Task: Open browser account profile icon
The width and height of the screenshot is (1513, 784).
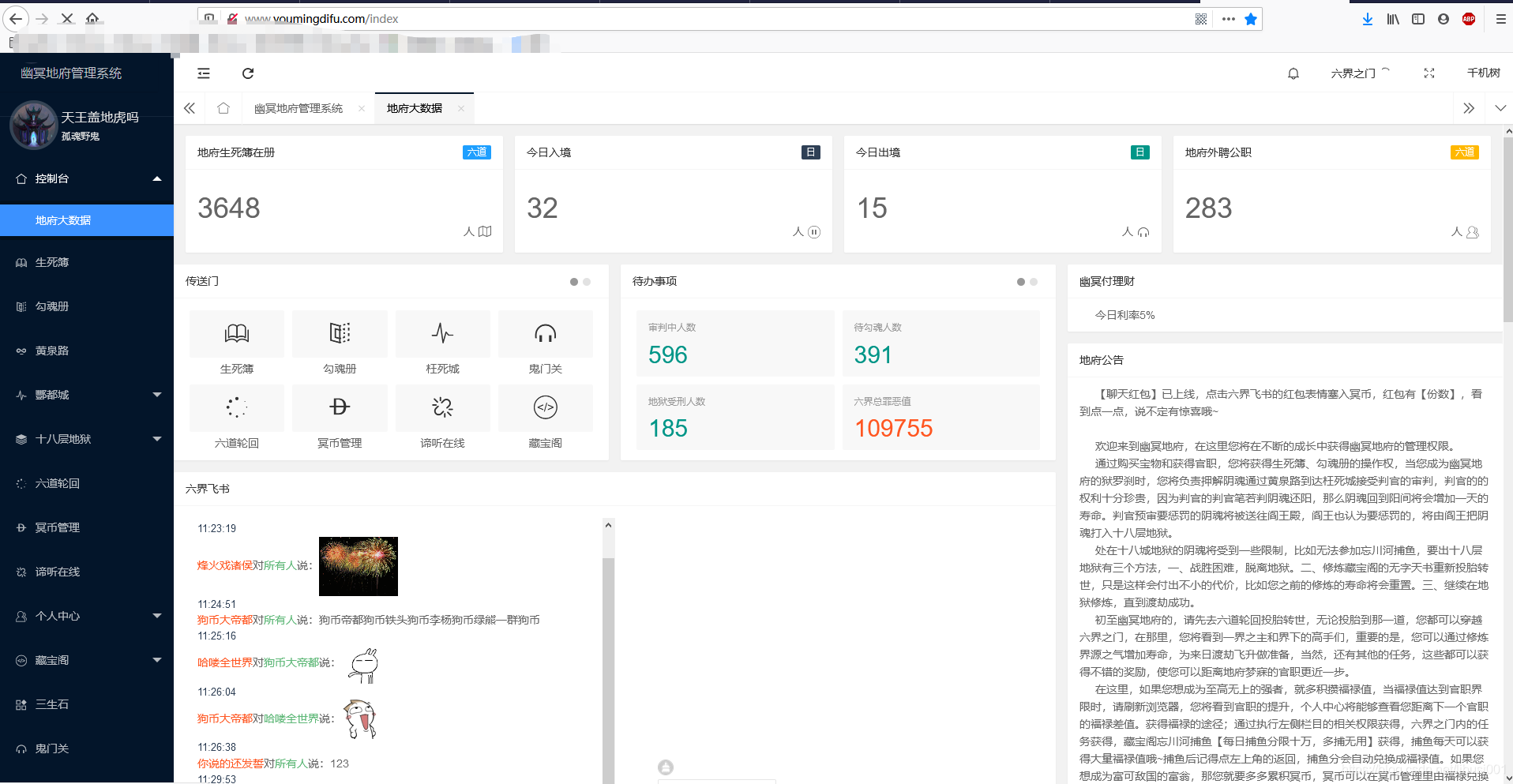Action: [1444, 19]
